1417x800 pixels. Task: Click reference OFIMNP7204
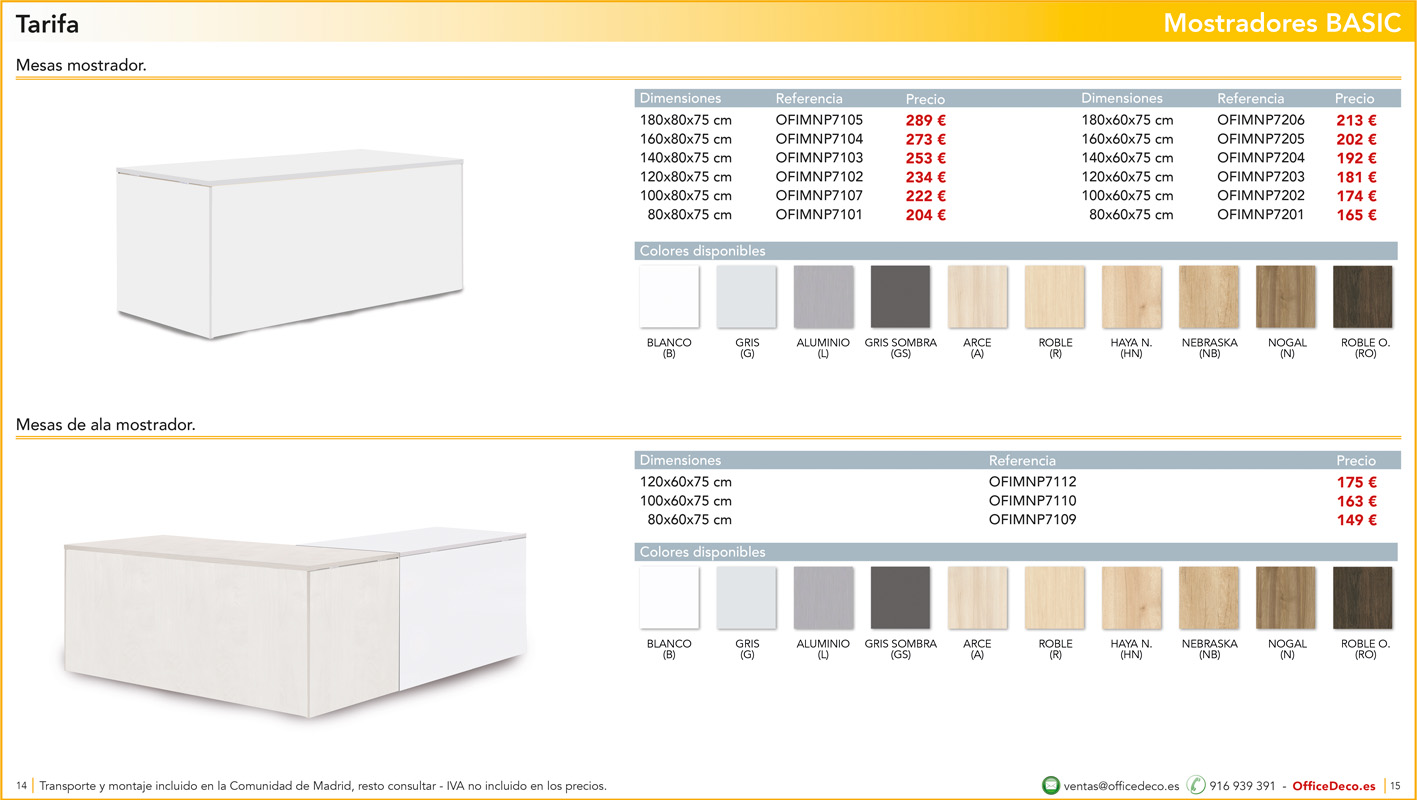[1261, 158]
